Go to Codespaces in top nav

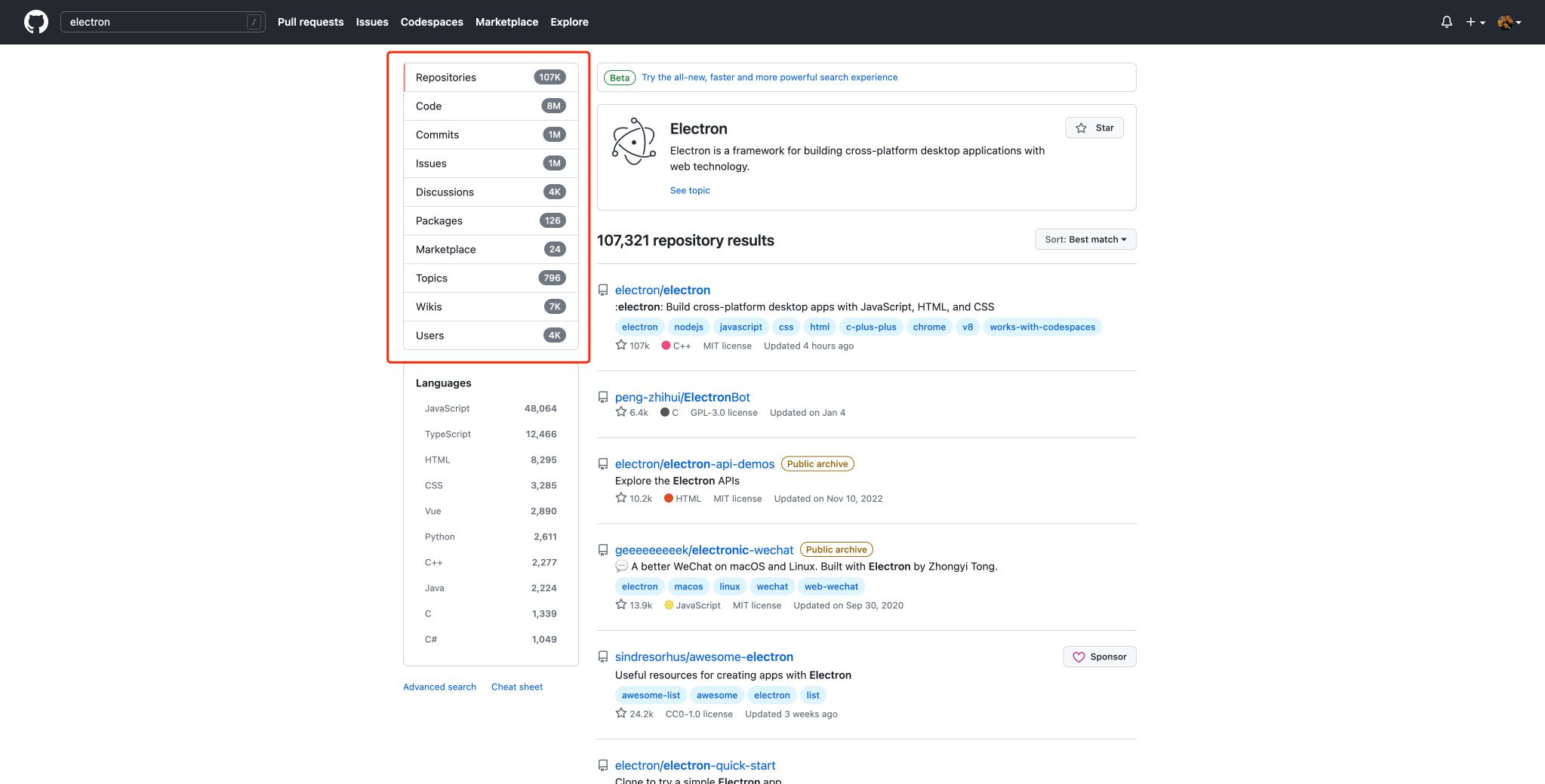tap(432, 22)
